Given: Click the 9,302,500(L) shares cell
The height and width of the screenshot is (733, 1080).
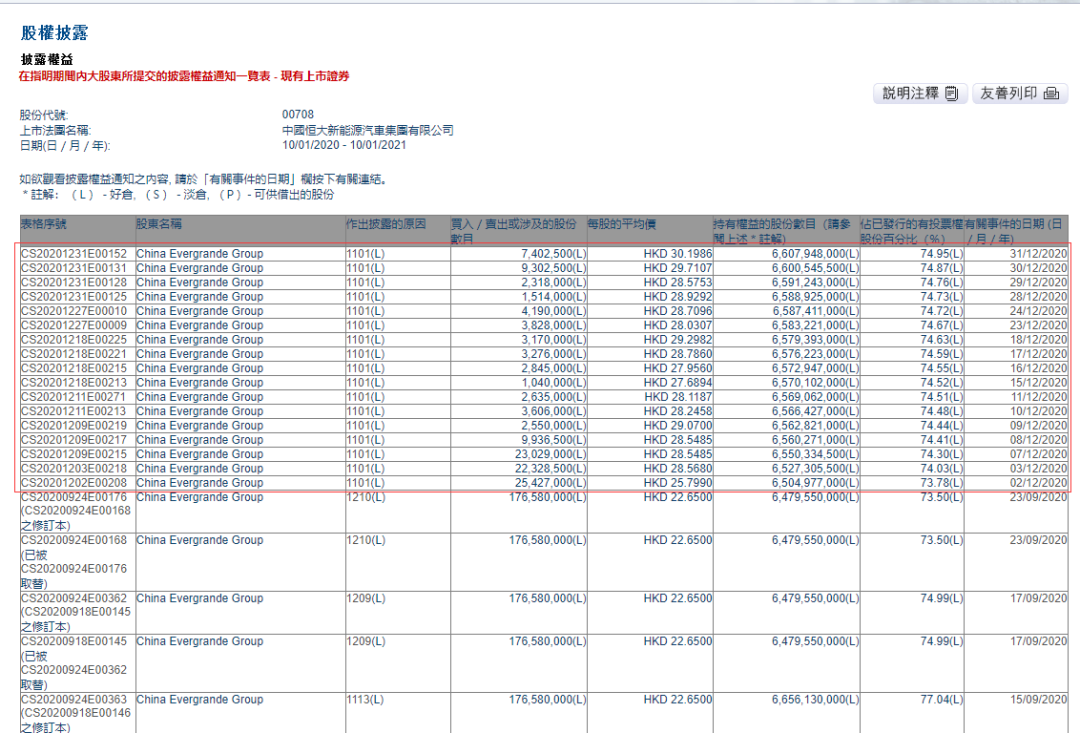Looking at the screenshot, I should pos(553,268).
